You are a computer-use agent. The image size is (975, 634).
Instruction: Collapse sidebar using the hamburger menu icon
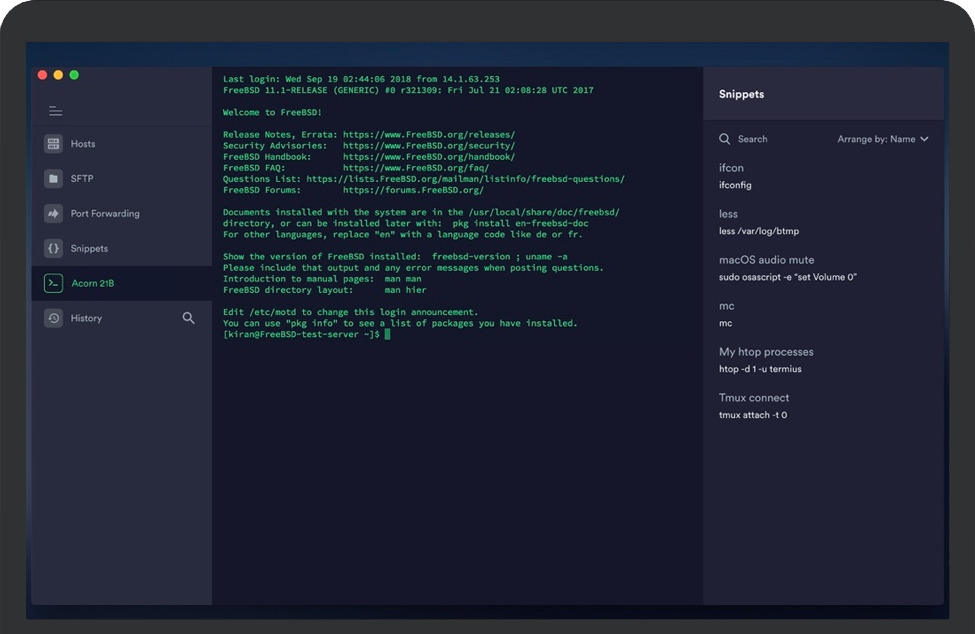point(55,111)
